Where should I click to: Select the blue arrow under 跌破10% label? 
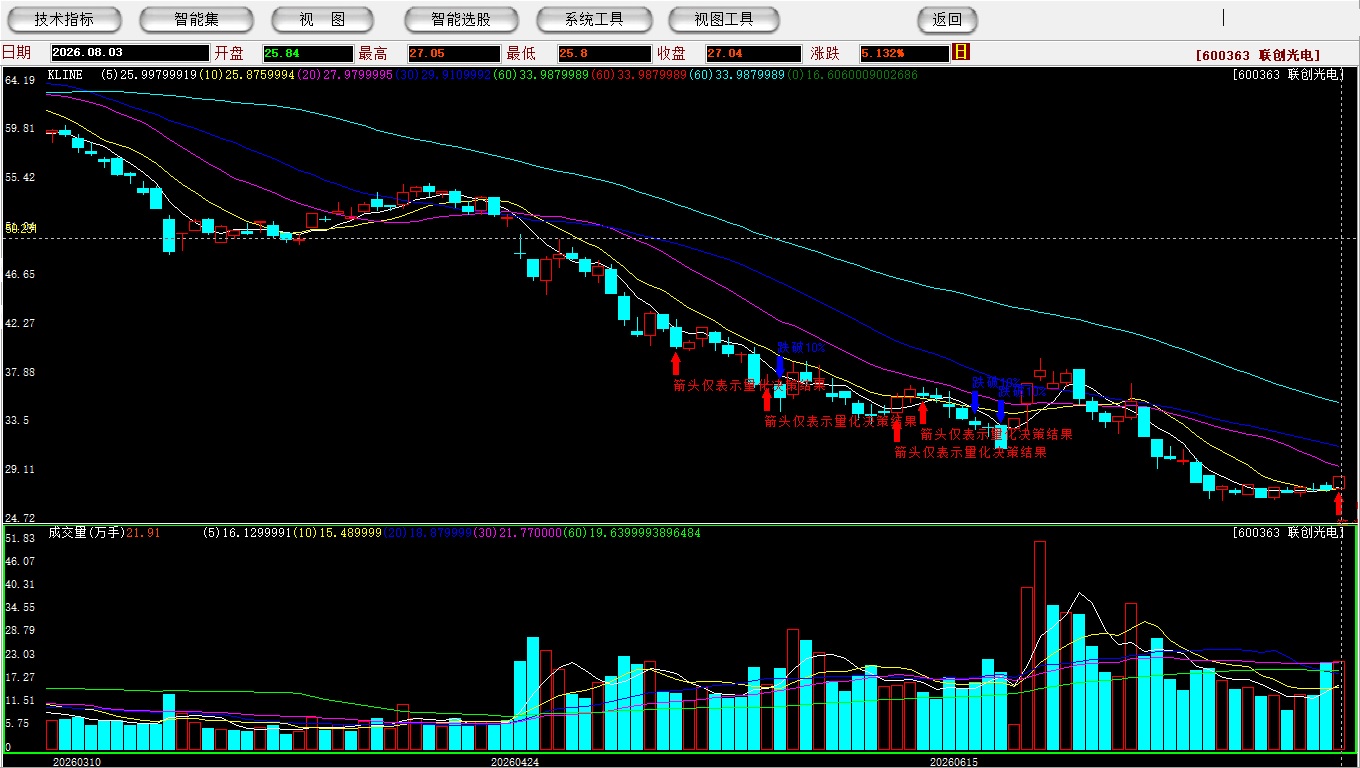click(780, 365)
